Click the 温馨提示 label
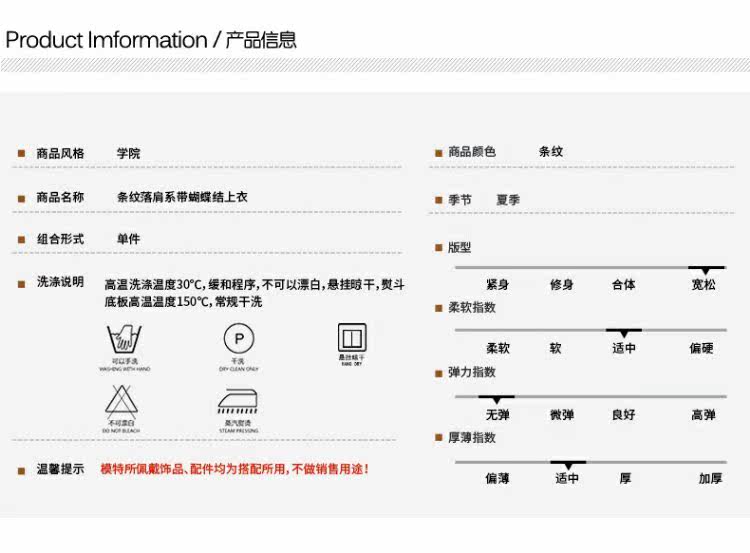Image resolution: width=750 pixels, height=553 pixels. tap(60, 469)
